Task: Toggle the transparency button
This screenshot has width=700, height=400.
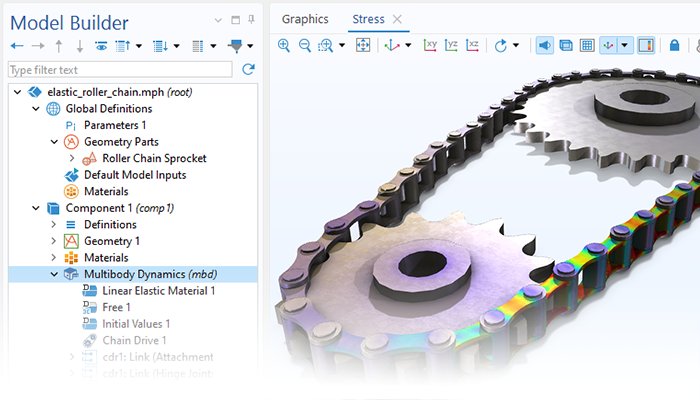Action: [x=566, y=45]
